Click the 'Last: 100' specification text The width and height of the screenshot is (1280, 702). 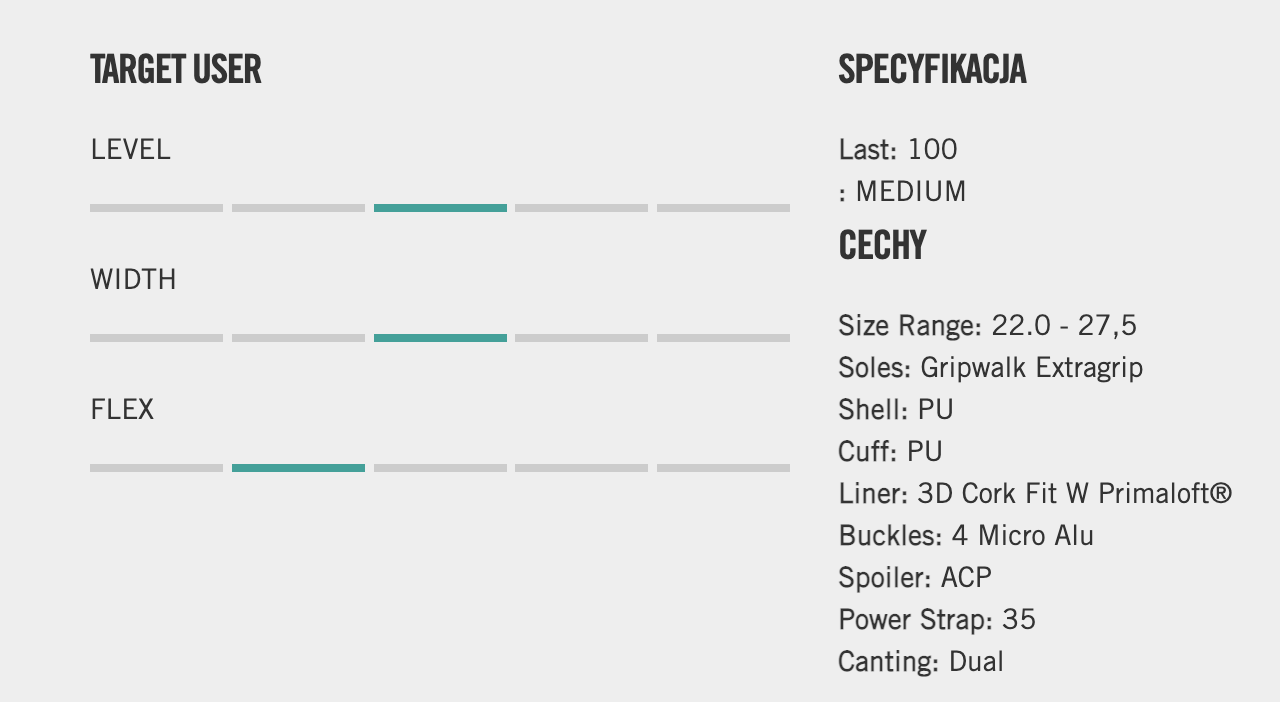[x=898, y=150]
